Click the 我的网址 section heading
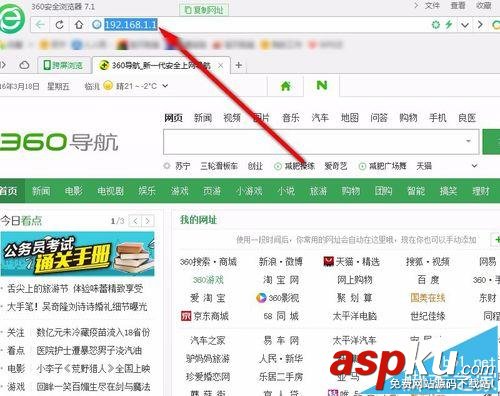The height and width of the screenshot is (396, 500). [x=198, y=220]
